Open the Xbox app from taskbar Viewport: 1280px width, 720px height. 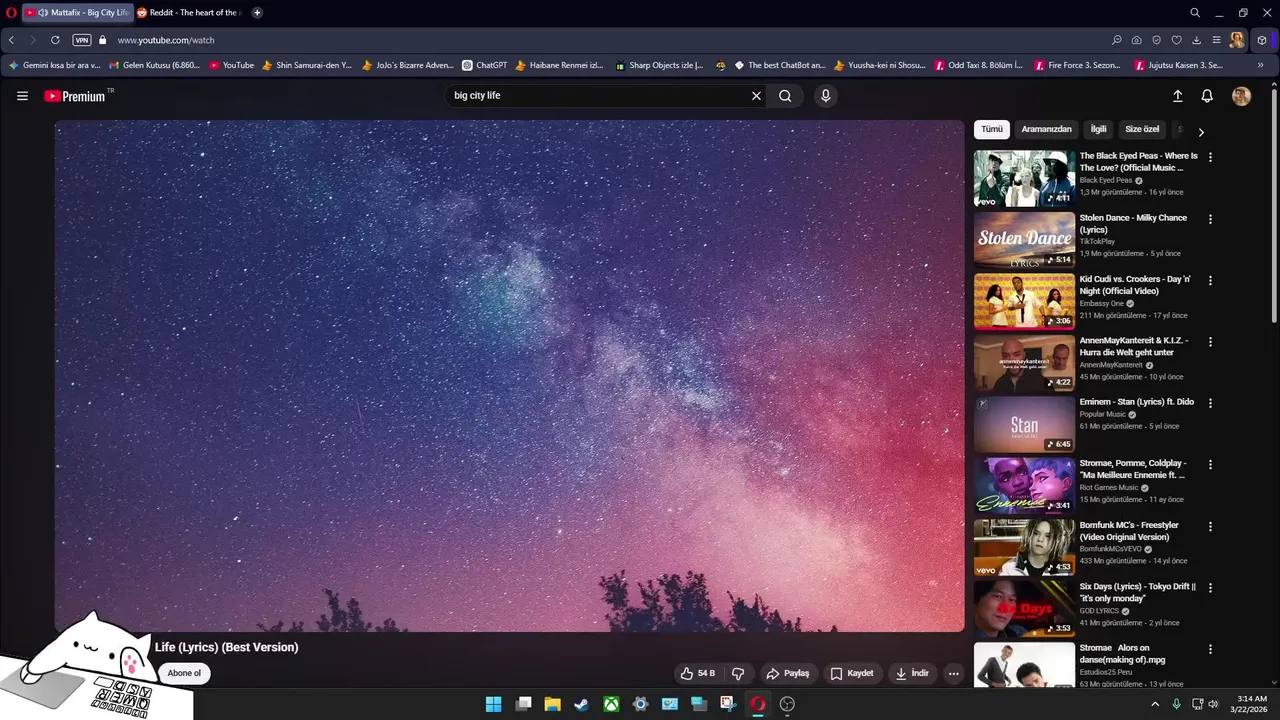coord(611,704)
